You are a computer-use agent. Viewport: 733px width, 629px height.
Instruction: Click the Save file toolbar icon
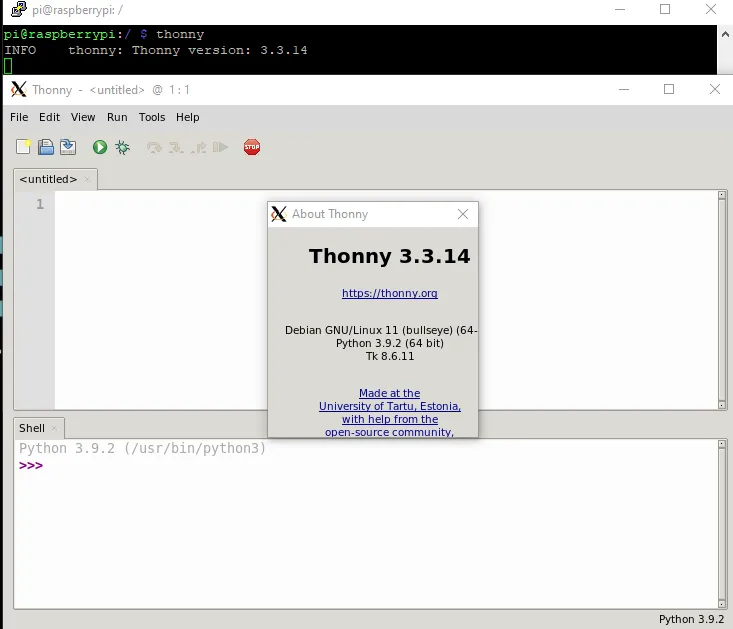click(x=68, y=147)
